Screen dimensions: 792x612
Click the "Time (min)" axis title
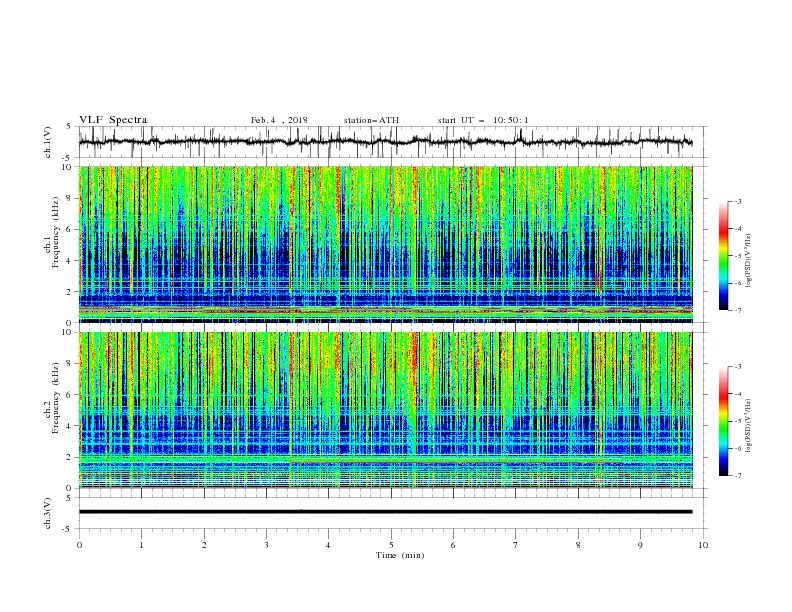400,555
